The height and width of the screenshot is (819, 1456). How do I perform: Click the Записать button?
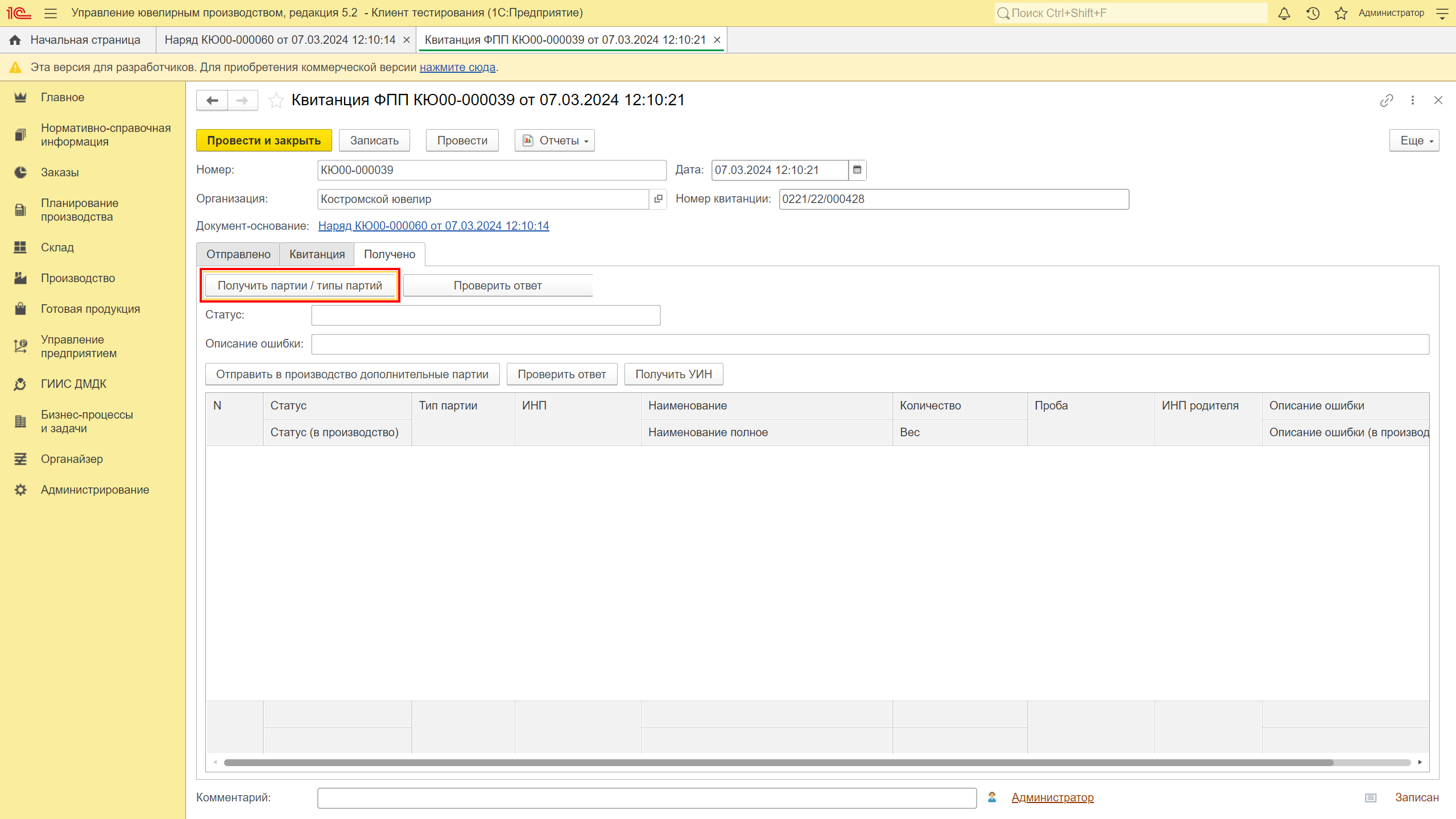374,140
